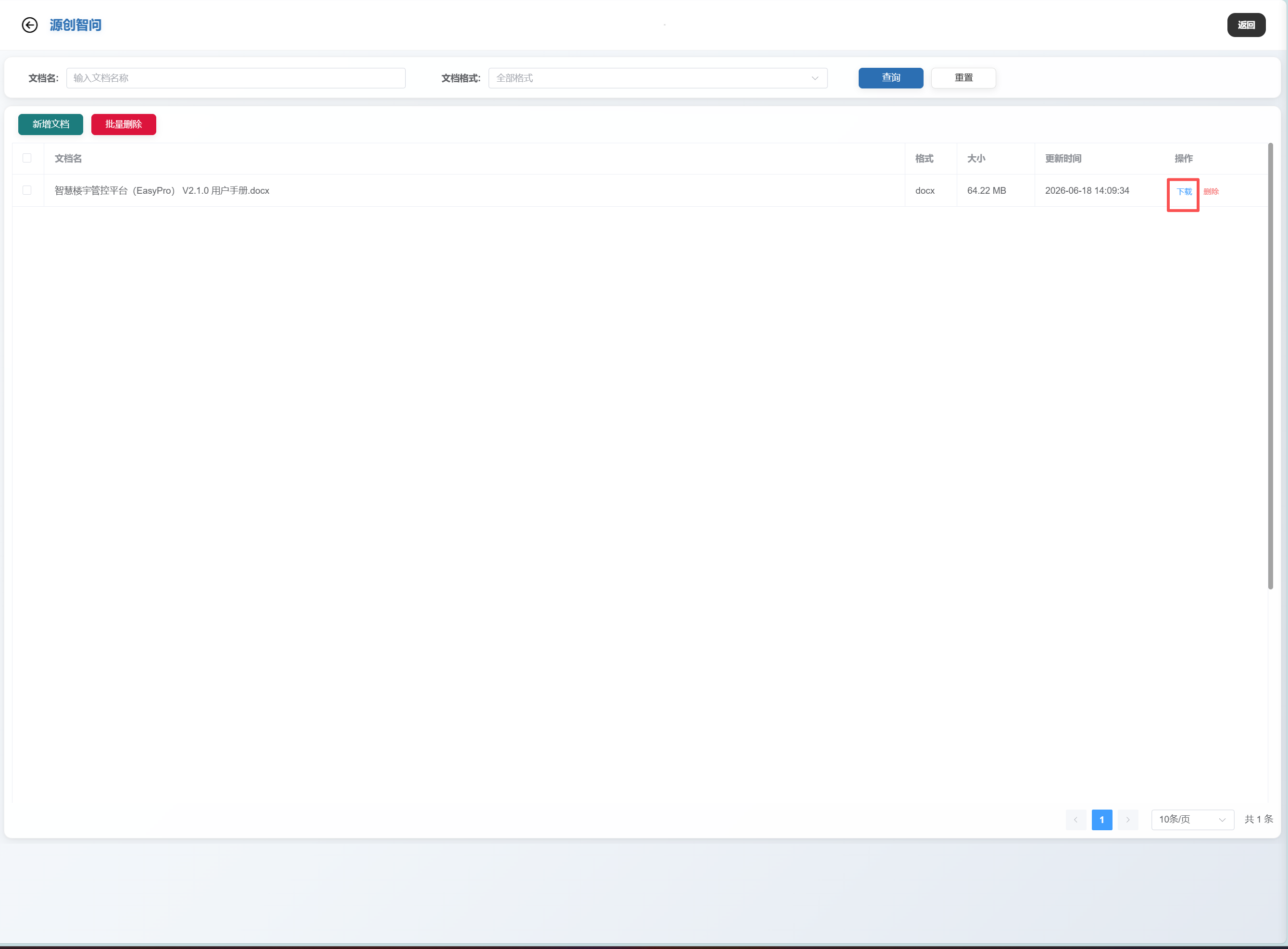The height and width of the screenshot is (949, 1288).
Task: Open the 文档格式 dropdown
Action: click(658, 78)
